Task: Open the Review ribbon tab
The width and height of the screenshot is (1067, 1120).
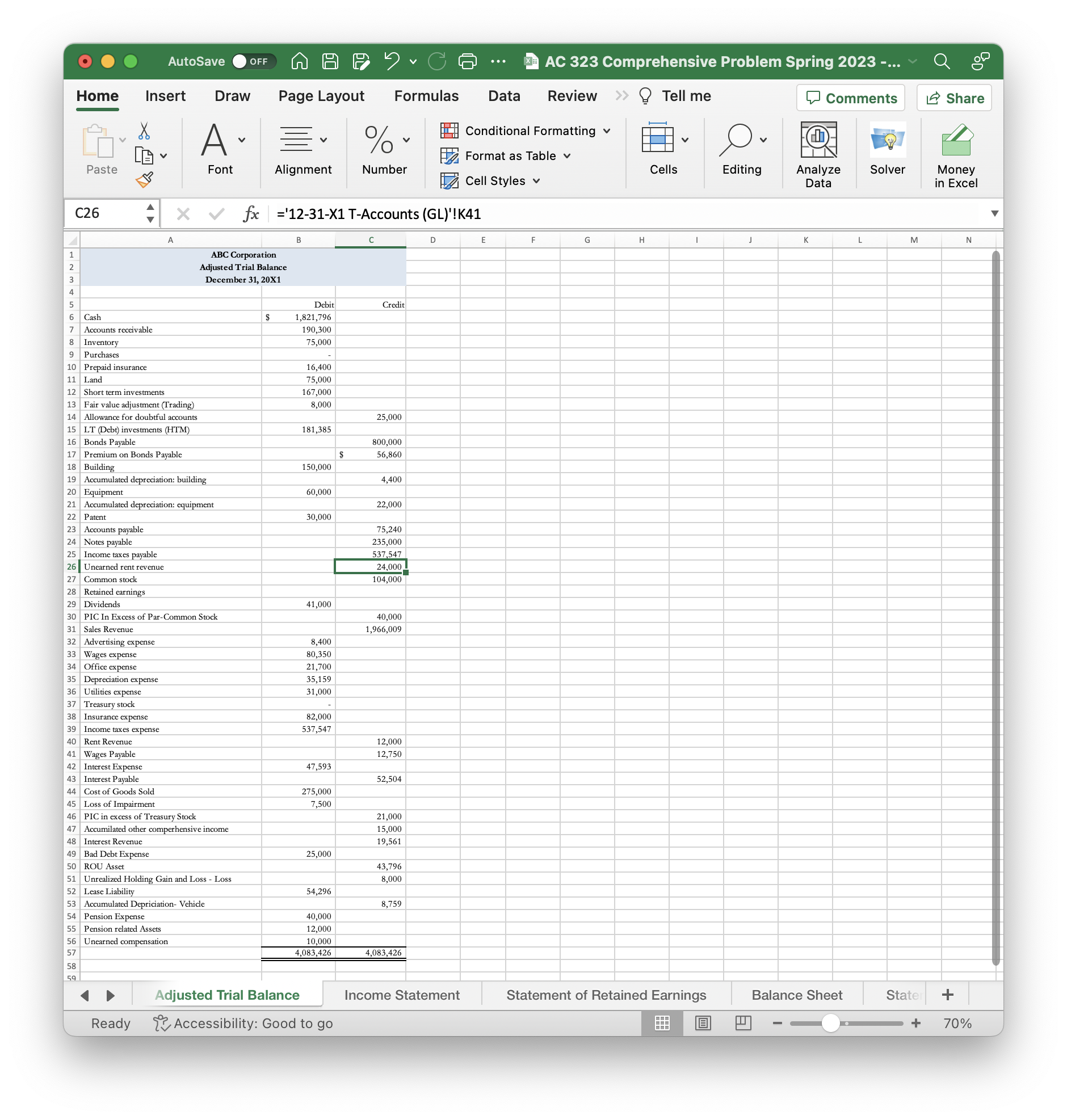Action: [x=572, y=96]
